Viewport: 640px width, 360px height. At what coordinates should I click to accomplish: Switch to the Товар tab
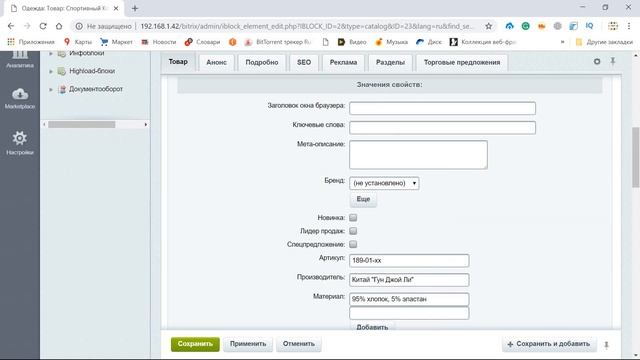pos(178,62)
